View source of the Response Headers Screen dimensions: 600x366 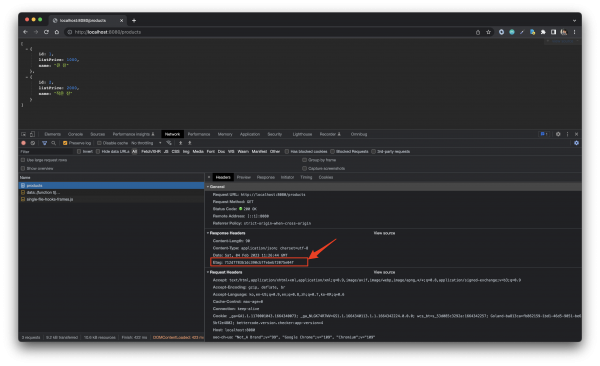point(384,233)
